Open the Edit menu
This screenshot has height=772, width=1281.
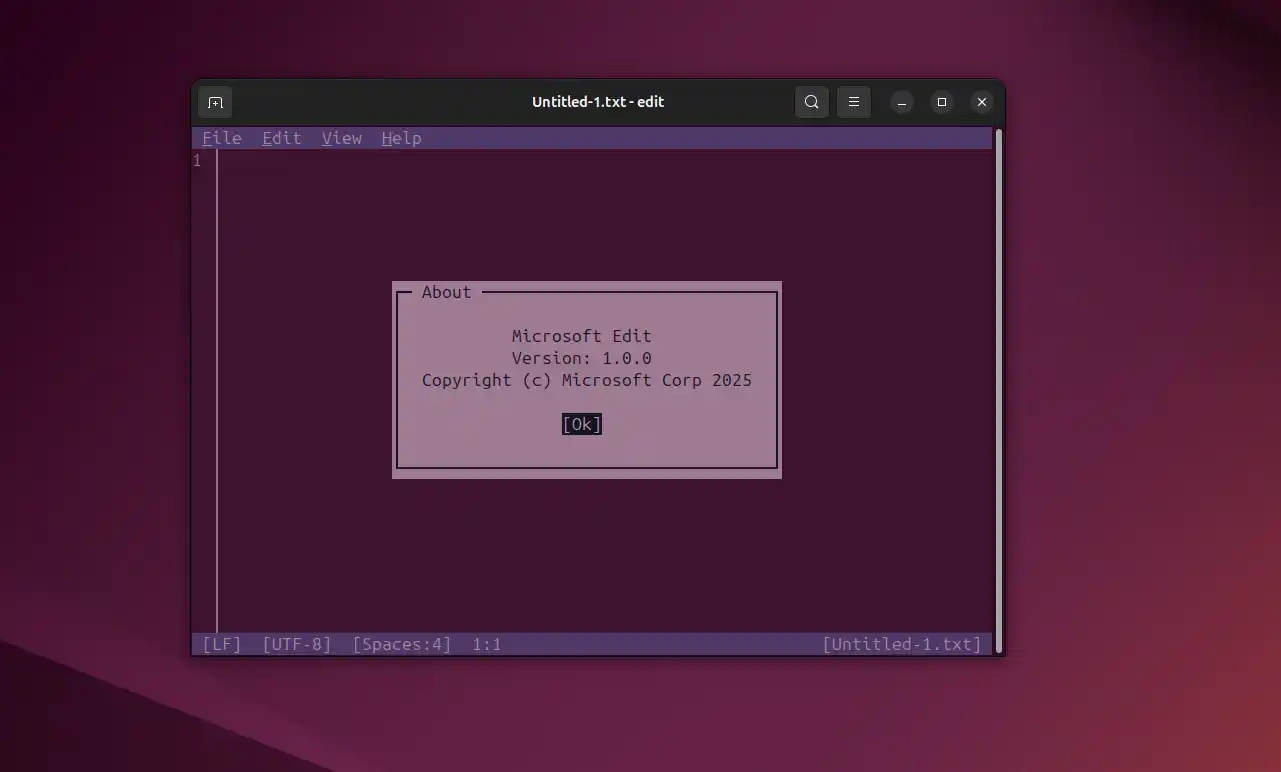coord(281,138)
